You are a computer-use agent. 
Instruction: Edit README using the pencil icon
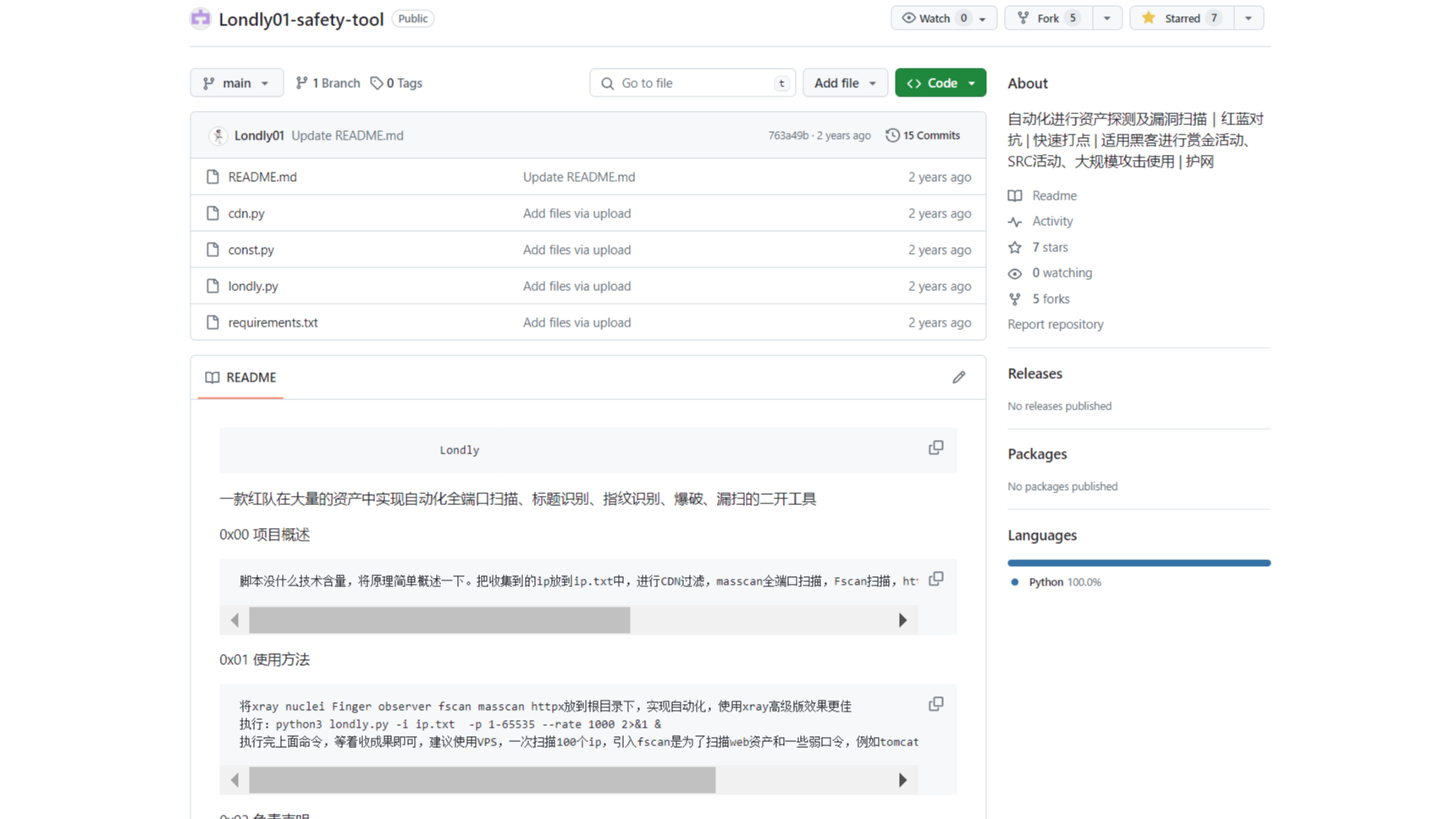point(958,377)
